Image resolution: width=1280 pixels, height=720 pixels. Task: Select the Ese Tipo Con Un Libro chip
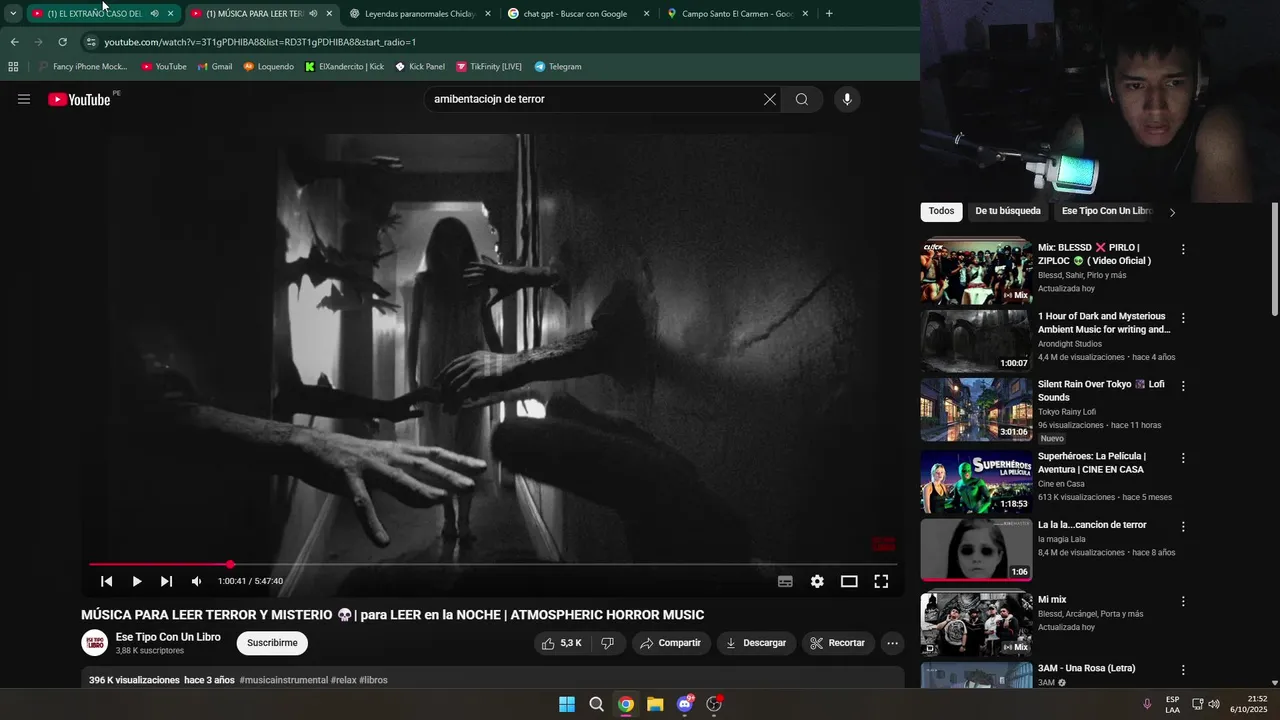click(1107, 211)
